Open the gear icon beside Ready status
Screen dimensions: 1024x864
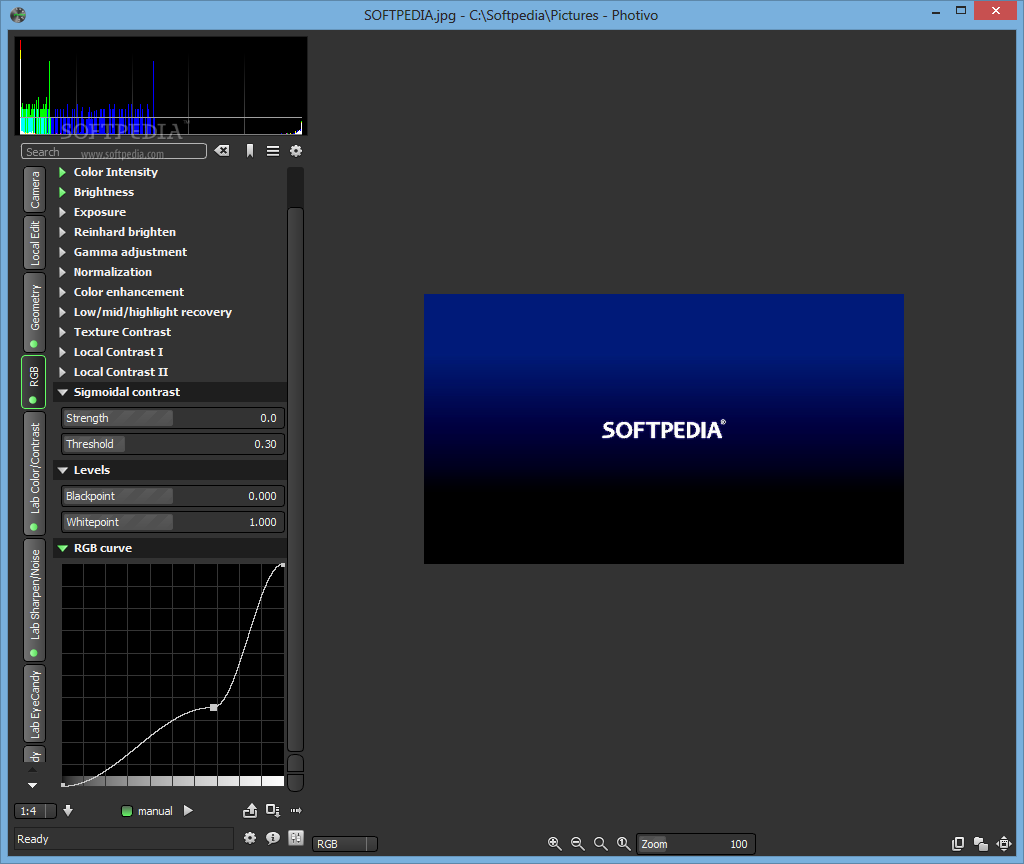(249, 838)
